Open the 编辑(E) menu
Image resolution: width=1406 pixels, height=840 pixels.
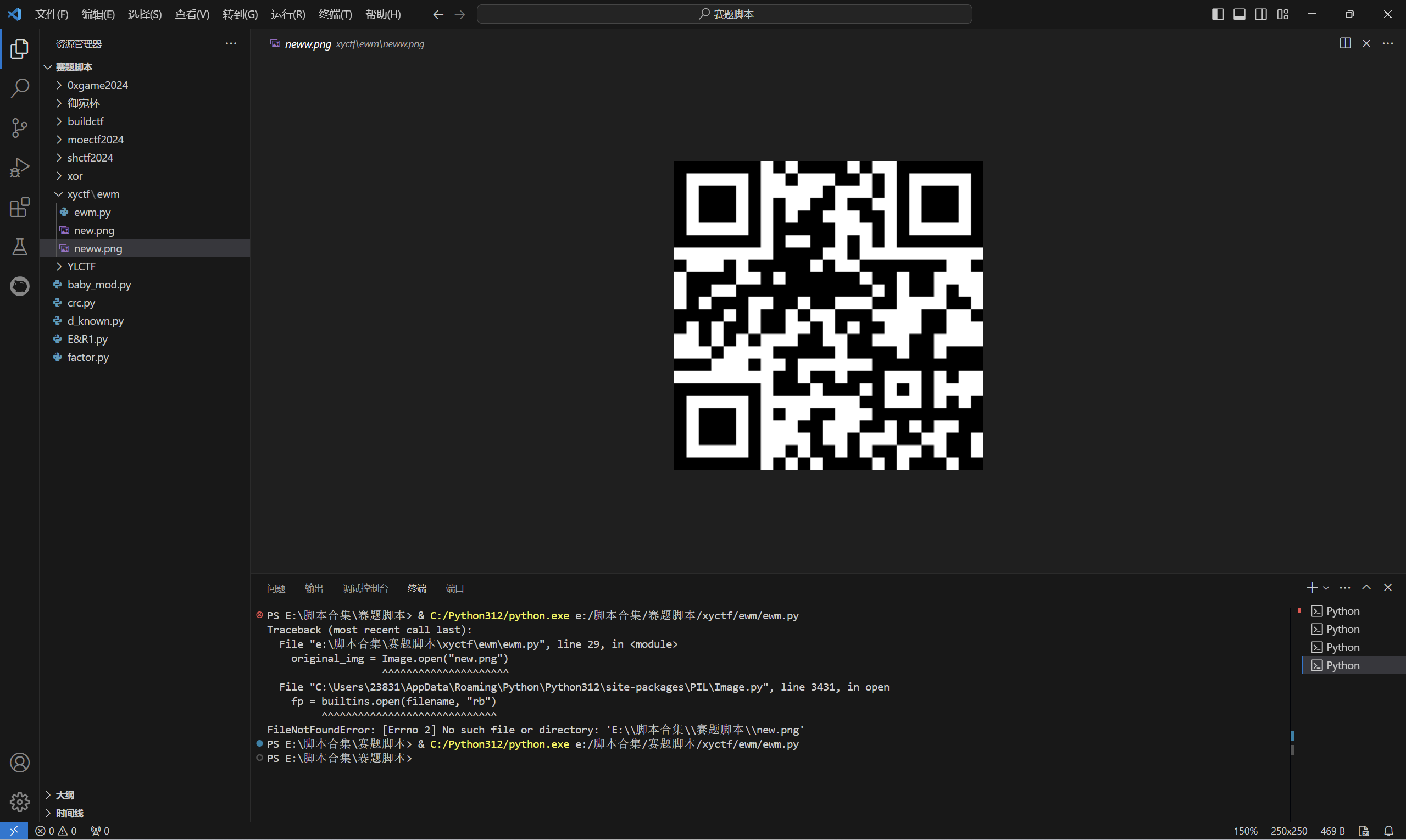(x=98, y=14)
